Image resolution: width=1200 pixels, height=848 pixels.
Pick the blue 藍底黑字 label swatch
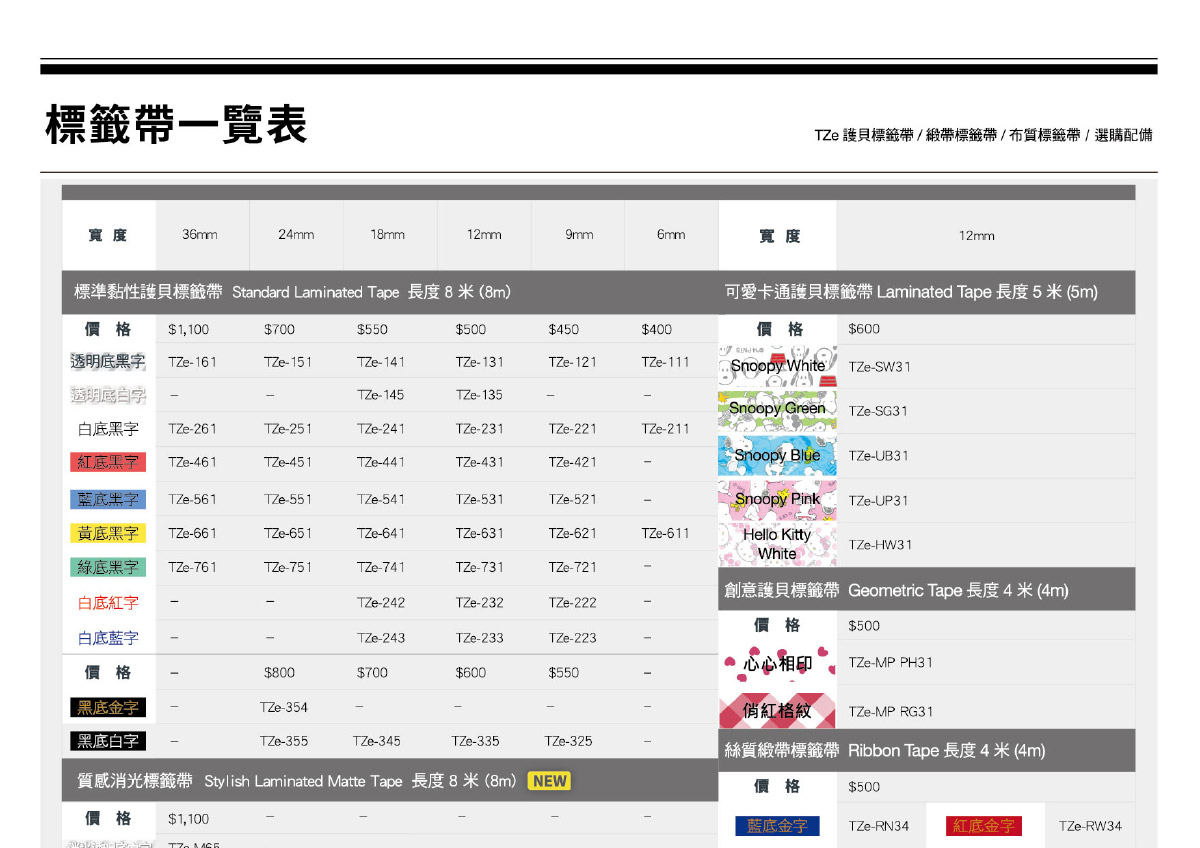click(108, 499)
